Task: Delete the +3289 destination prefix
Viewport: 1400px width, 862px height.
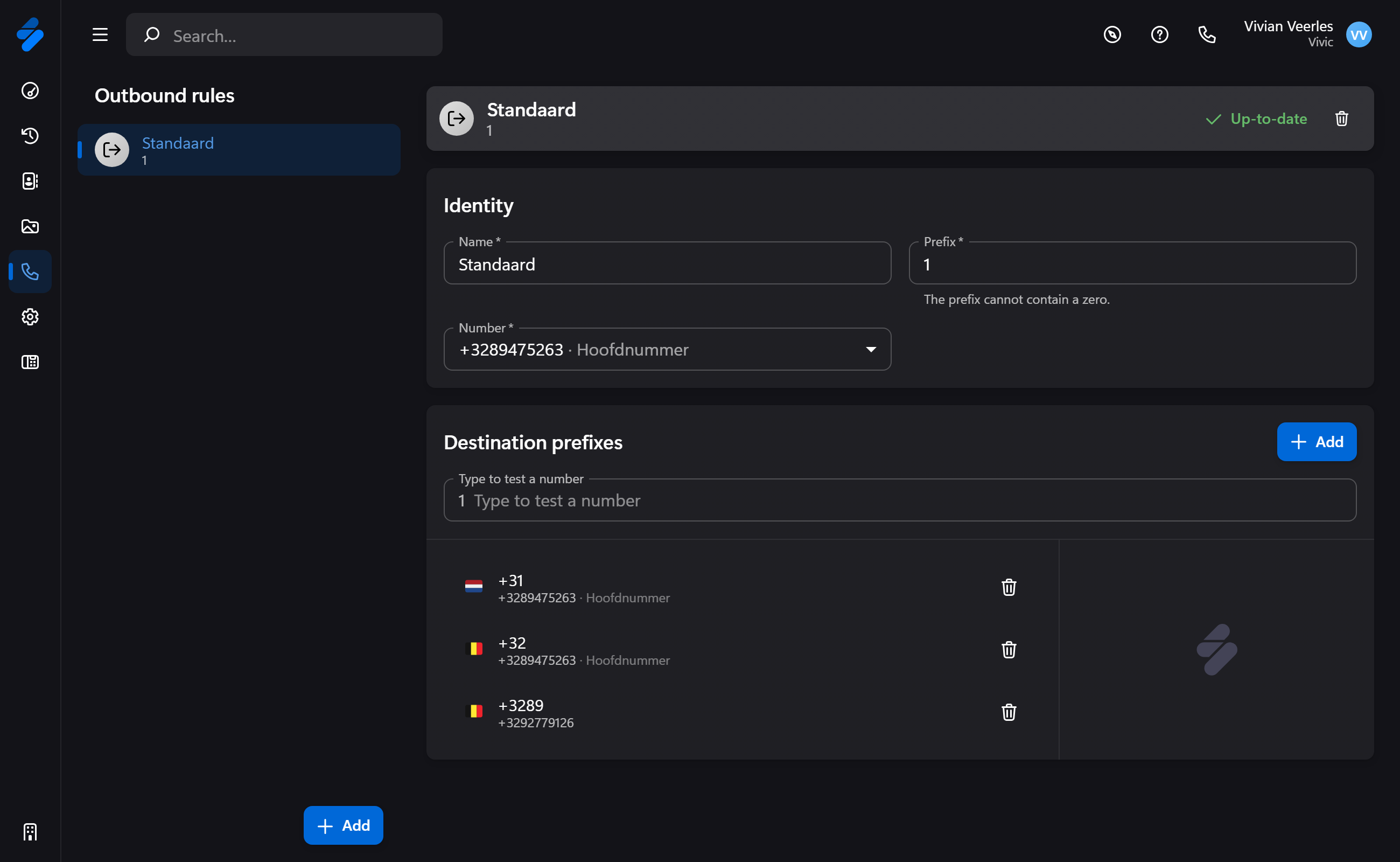Action: tap(1009, 712)
